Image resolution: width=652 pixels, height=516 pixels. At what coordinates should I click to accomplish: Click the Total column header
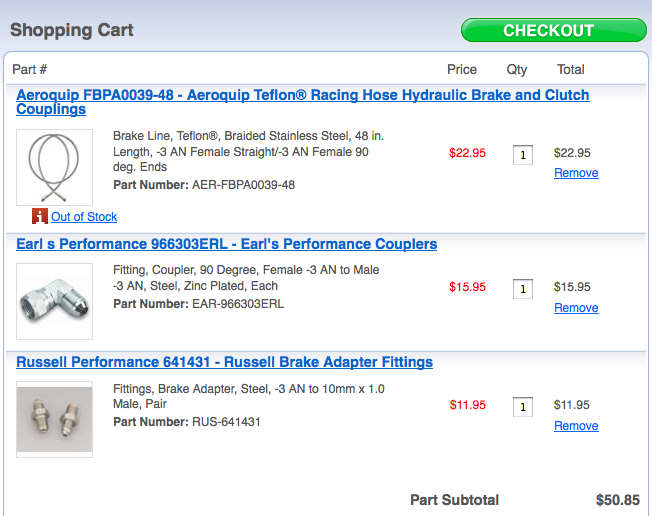571,69
